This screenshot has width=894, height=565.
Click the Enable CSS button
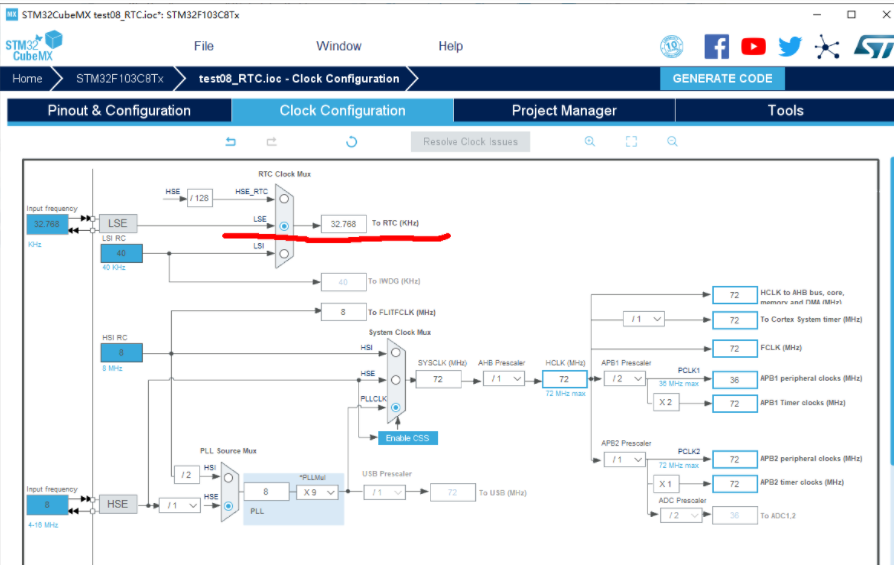pyautogui.click(x=408, y=438)
